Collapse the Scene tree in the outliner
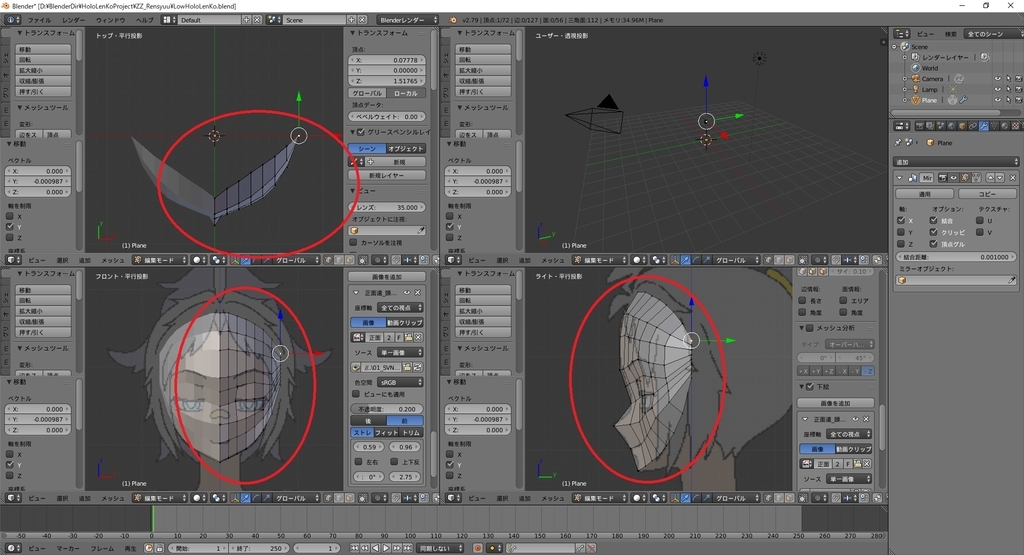Screen dimensions: 1024x555 [x=894, y=47]
